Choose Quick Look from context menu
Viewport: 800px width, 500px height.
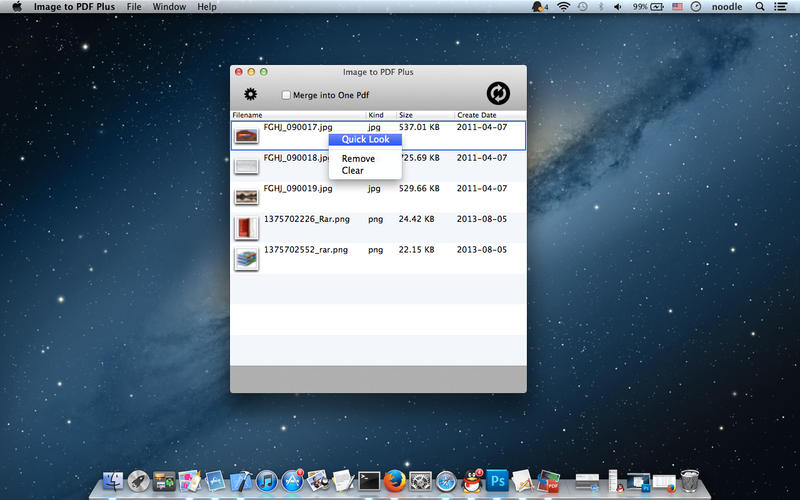click(365, 140)
